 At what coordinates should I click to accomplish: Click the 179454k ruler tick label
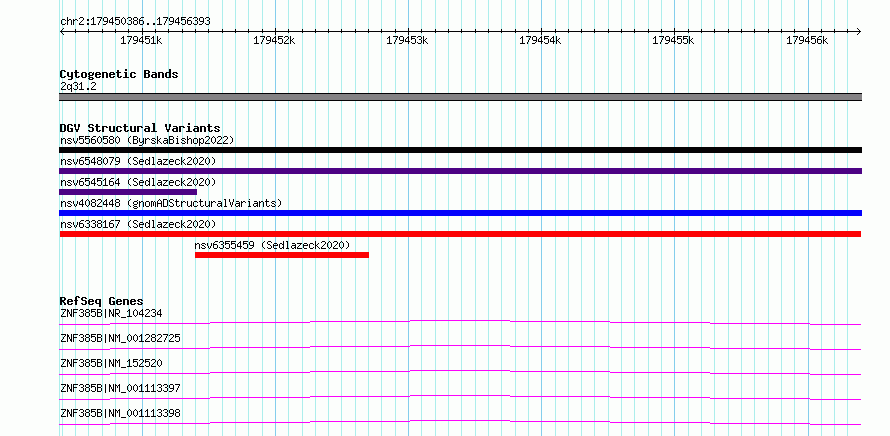[x=540, y=40]
